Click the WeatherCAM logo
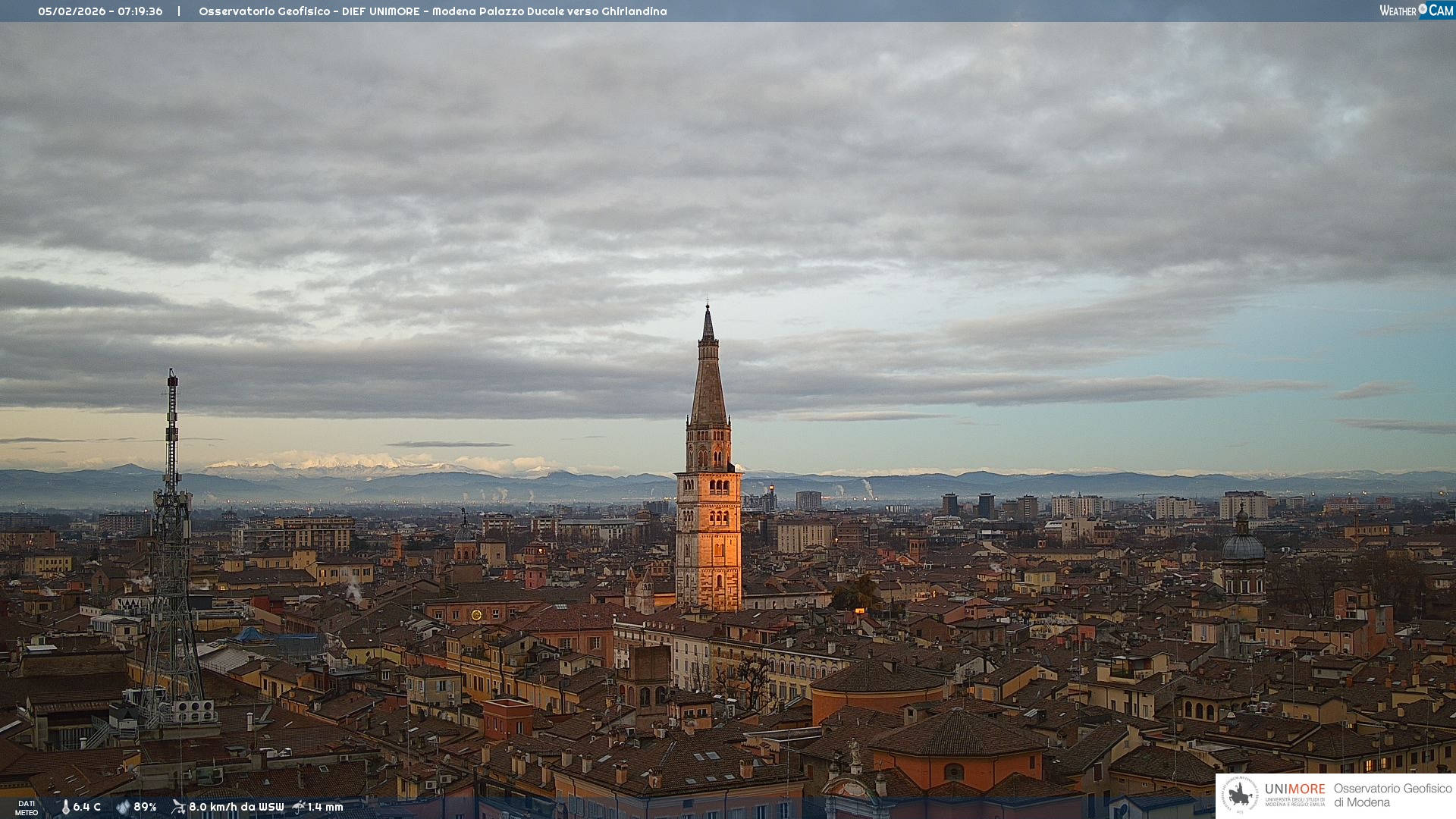Image resolution: width=1456 pixels, height=819 pixels. click(1416, 11)
